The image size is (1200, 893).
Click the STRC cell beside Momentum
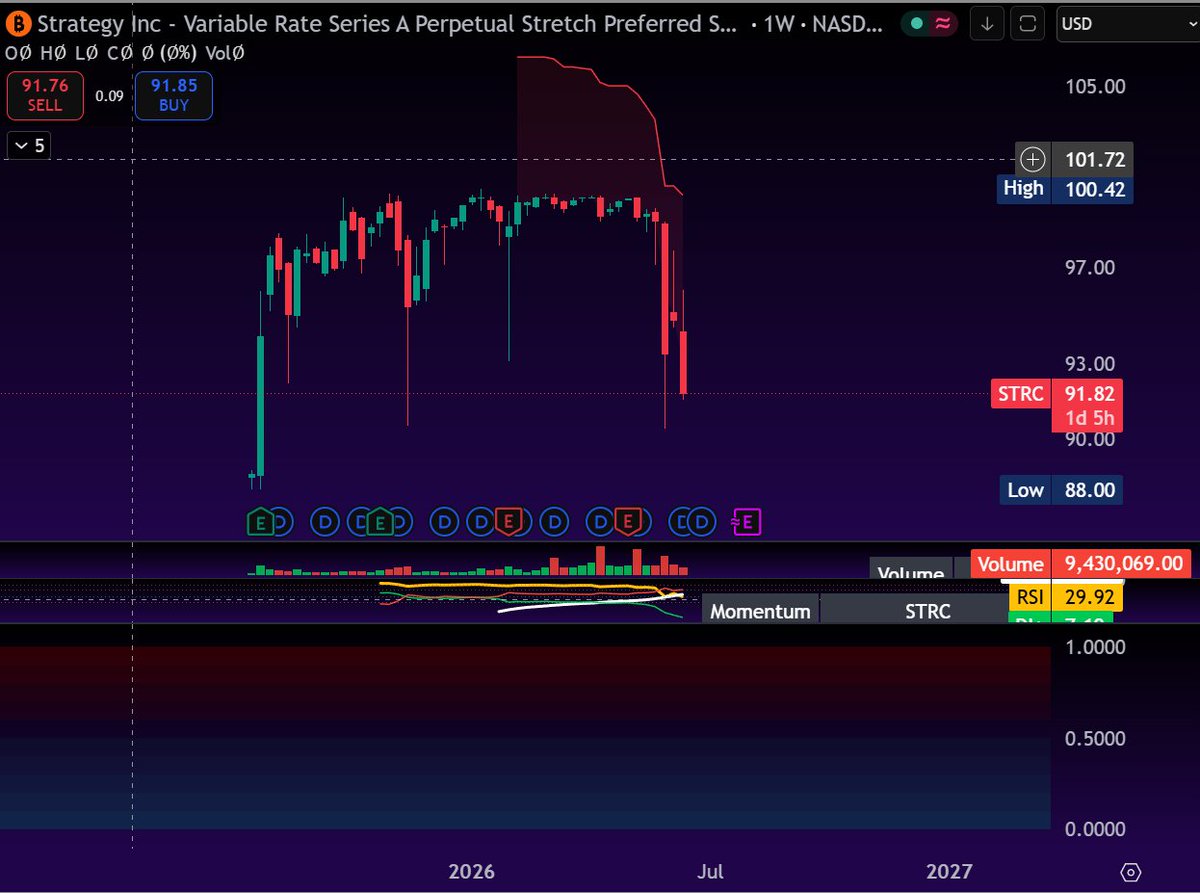[927, 610]
